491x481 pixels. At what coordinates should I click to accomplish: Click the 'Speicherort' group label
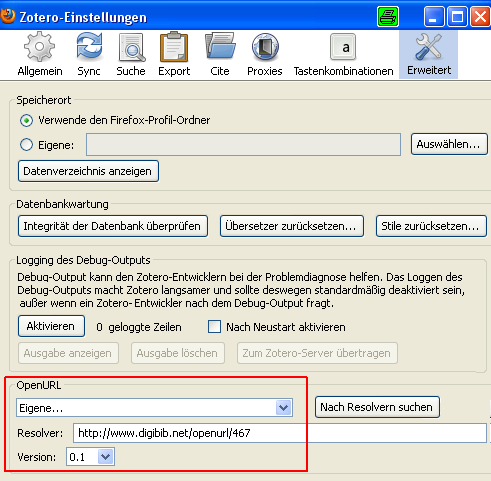44,100
